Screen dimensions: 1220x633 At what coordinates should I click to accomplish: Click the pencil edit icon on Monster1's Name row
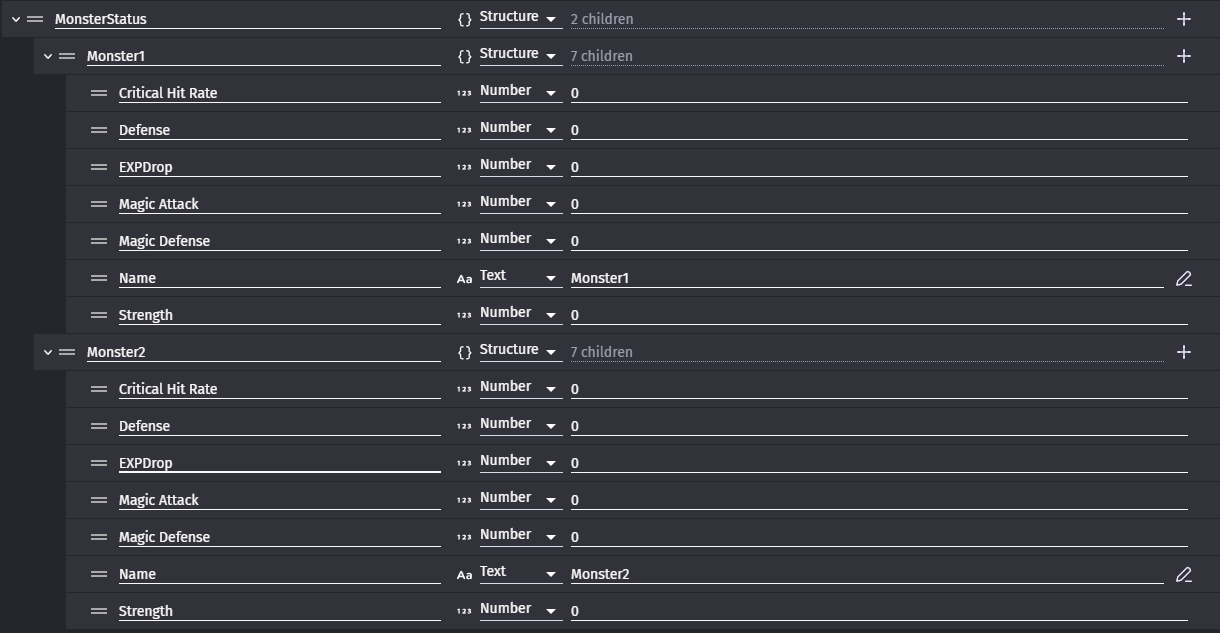pos(1184,278)
